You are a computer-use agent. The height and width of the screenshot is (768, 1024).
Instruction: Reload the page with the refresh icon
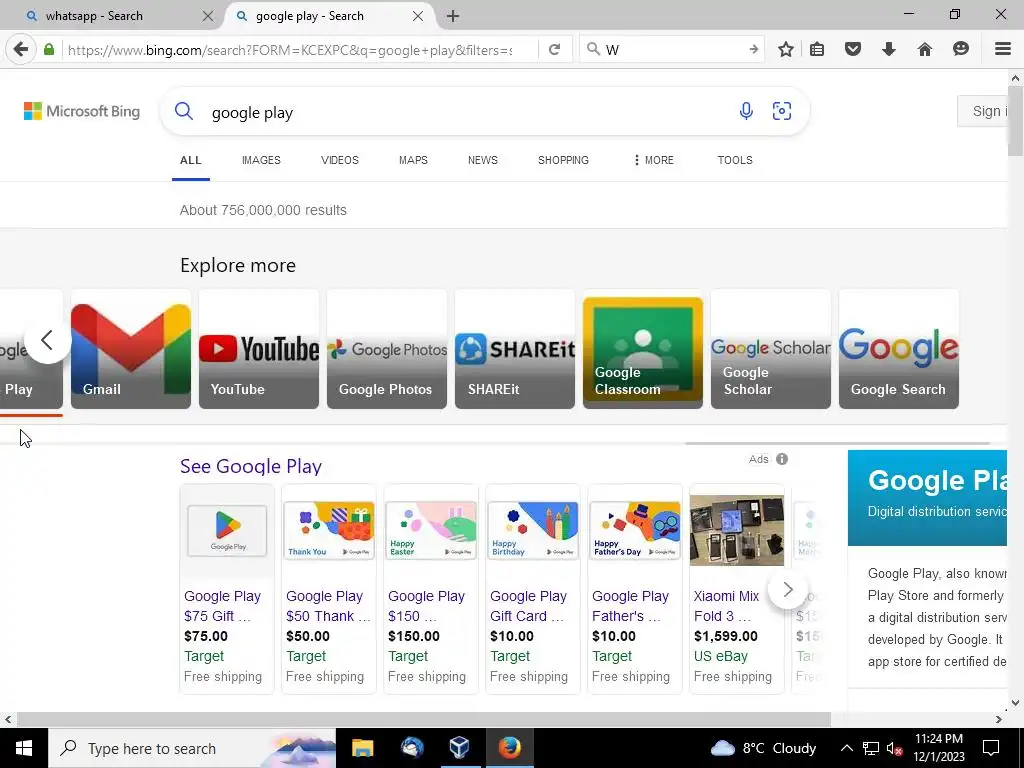click(554, 50)
